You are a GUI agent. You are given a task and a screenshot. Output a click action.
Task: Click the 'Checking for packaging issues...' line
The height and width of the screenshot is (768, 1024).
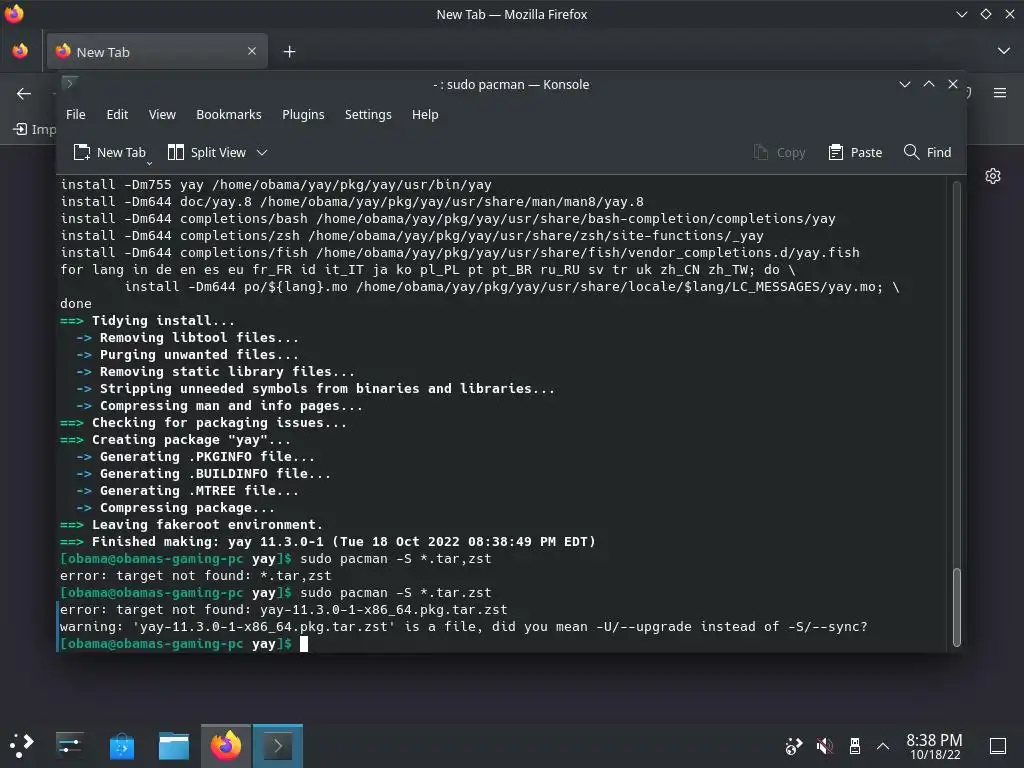tap(204, 423)
